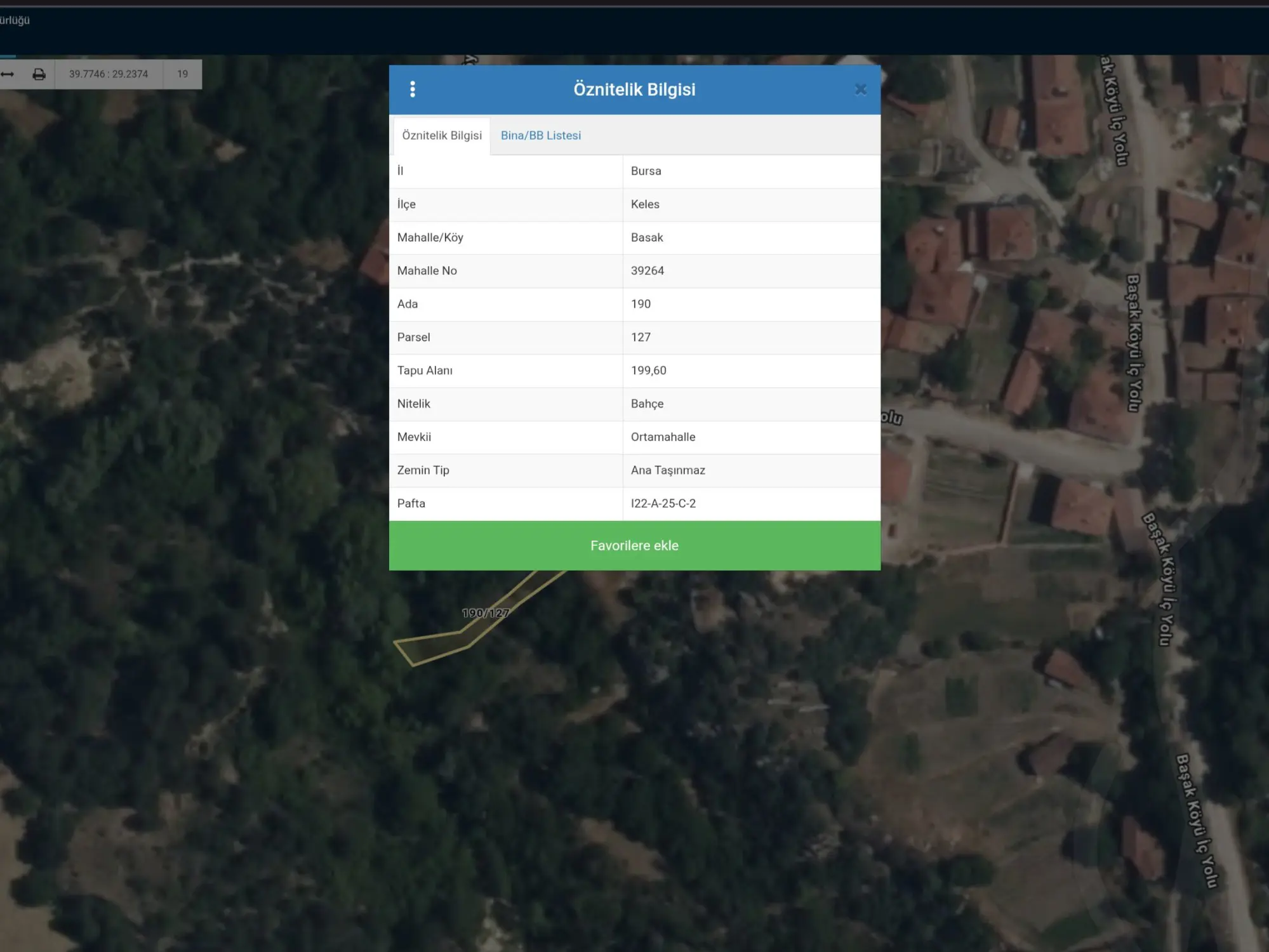Switch to the Bina/BB Listesi tab
This screenshot has height=952, width=1269.
point(541,135)
